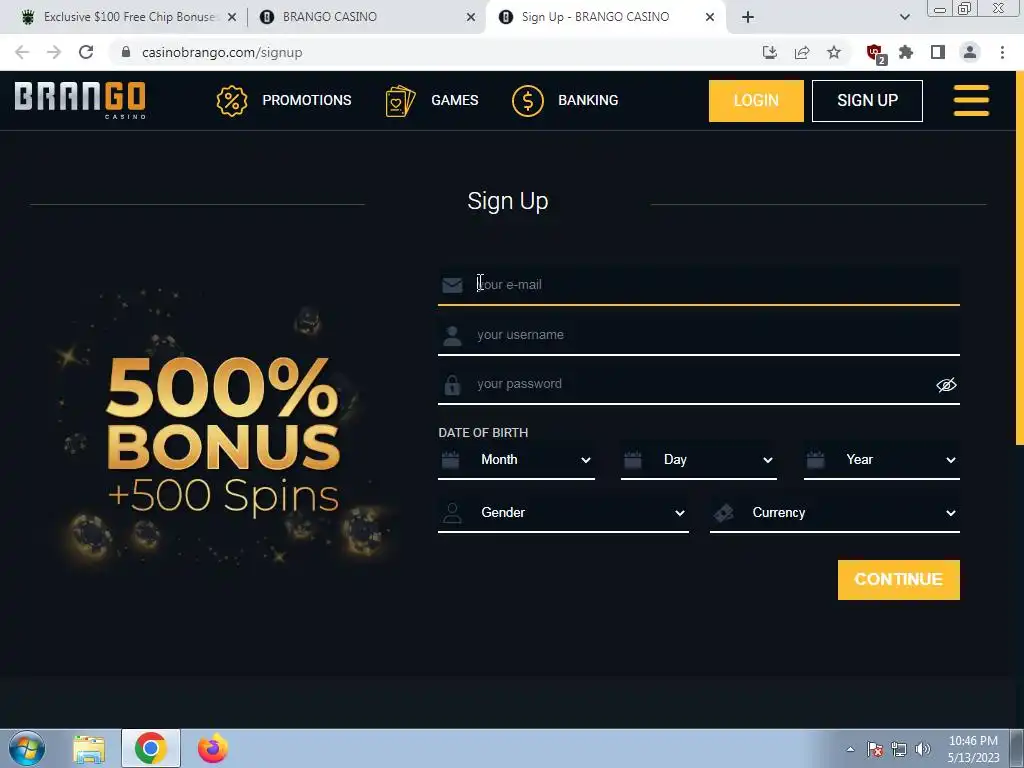Bookmark this page with the star icon
This screenshot has width=1024, height=768.
point(834,52)
